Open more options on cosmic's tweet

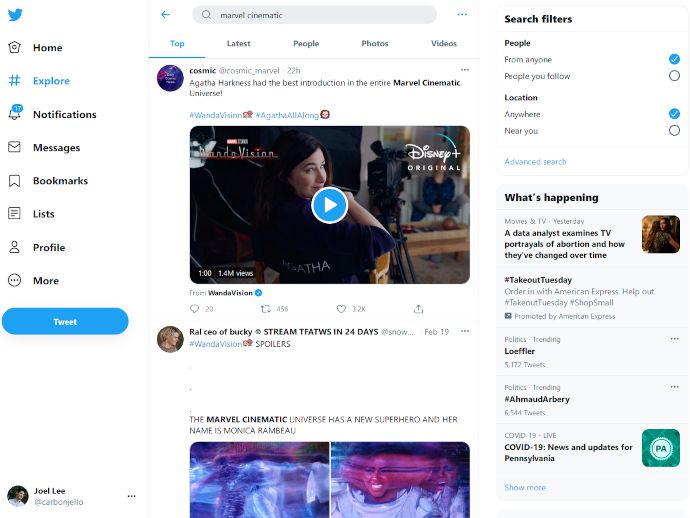pos(465,70)
